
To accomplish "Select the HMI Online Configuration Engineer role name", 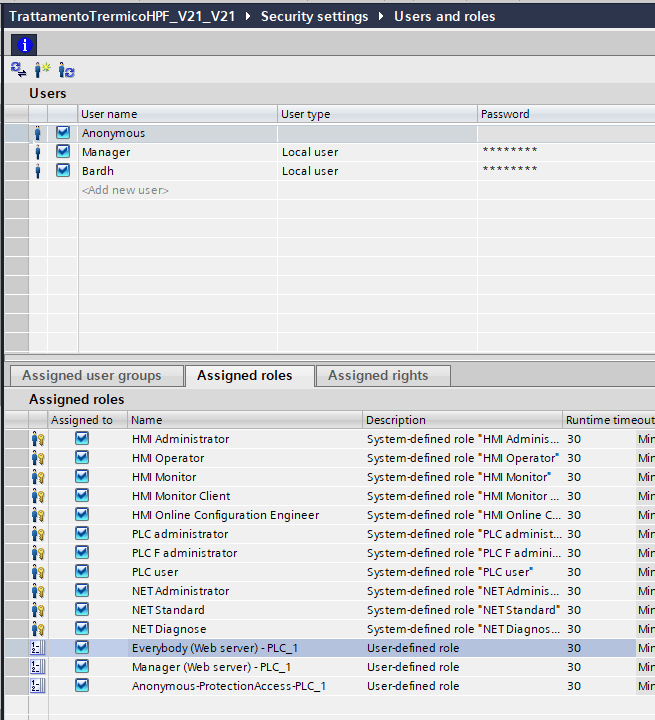I will pyautogui.click(x=226, y=515).
